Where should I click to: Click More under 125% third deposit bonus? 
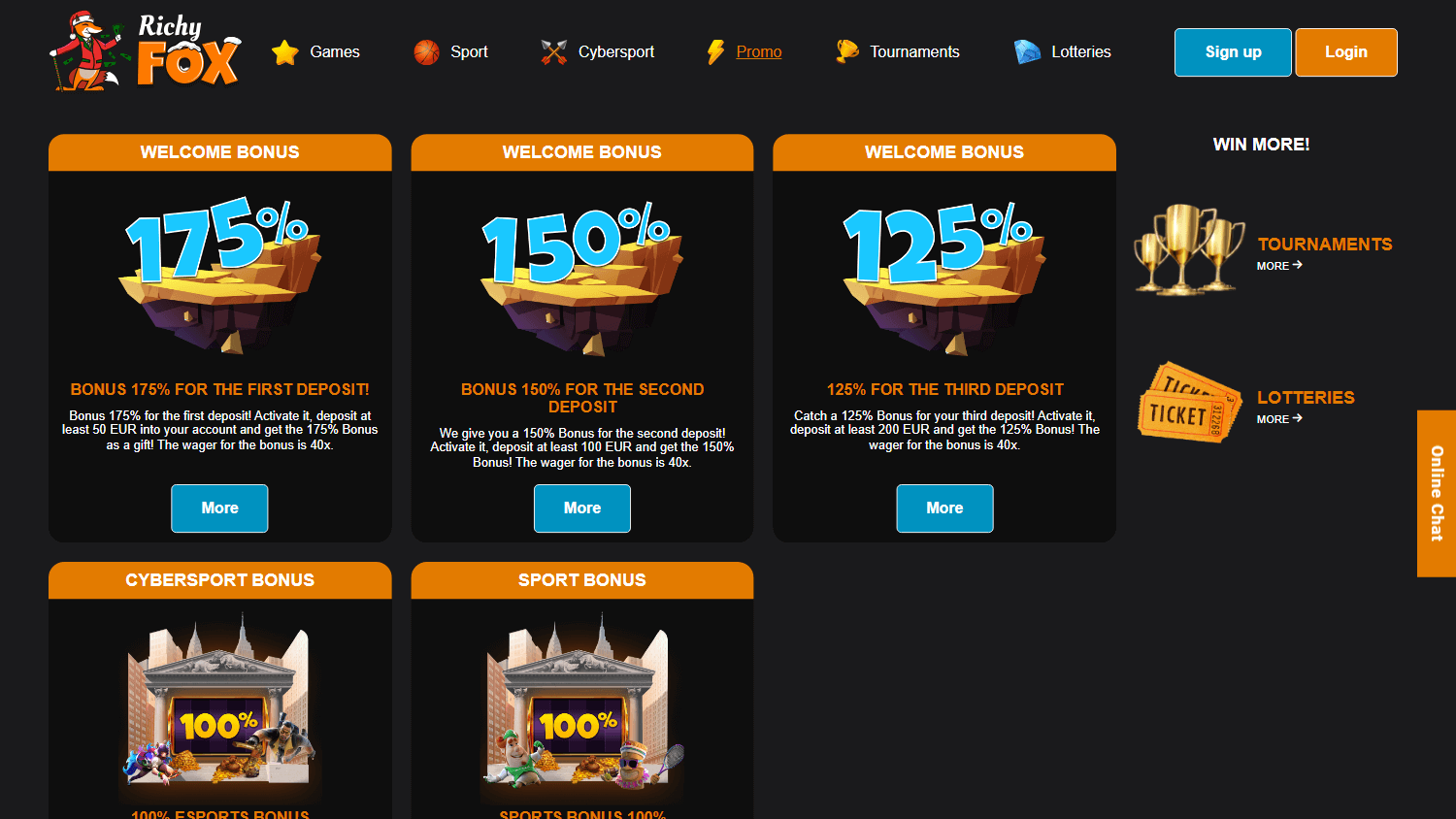944,508
